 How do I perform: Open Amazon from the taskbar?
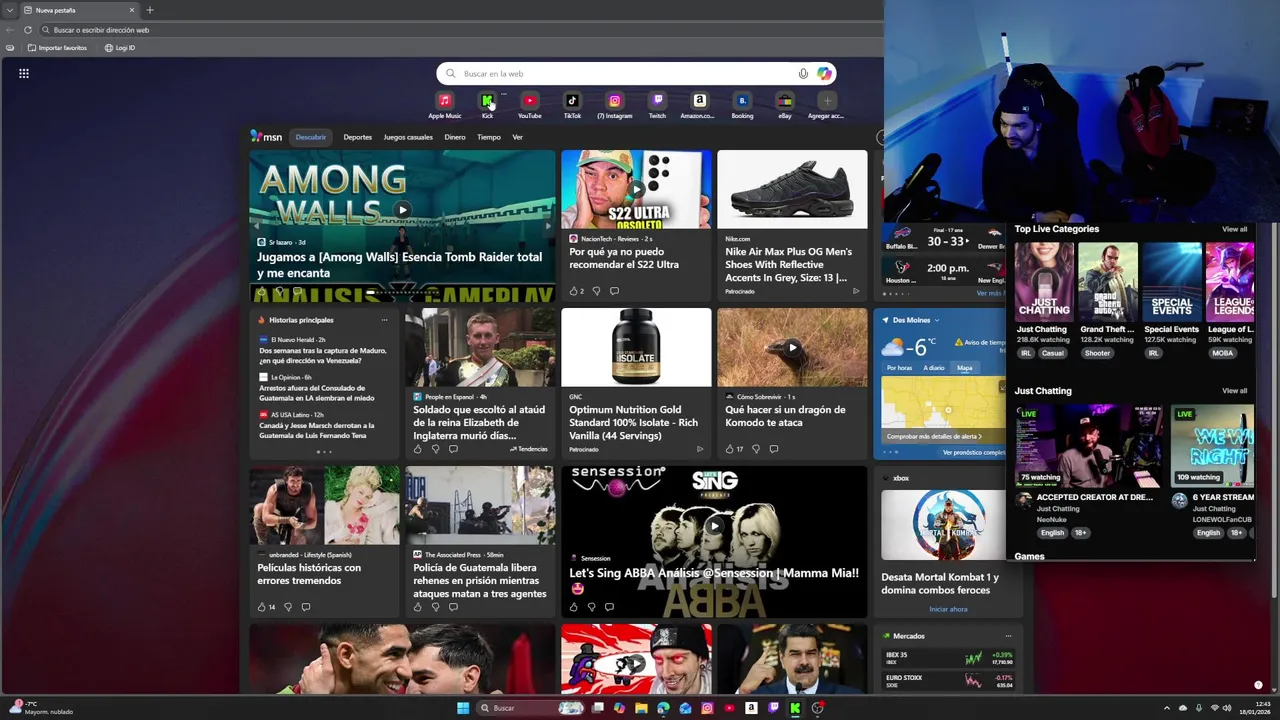pos(751,708)
